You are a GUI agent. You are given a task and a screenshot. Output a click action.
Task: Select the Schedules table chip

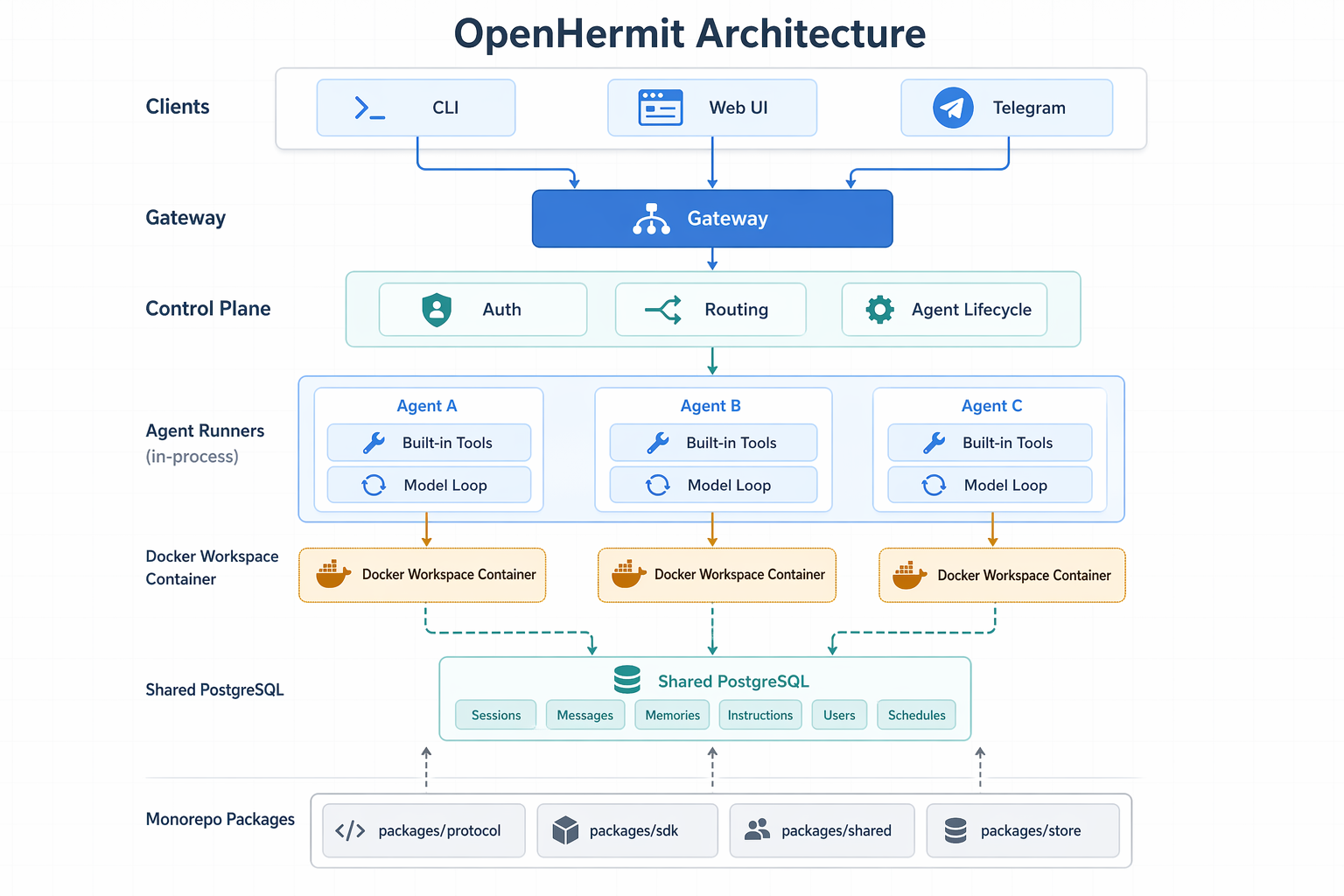click(917, 715)
